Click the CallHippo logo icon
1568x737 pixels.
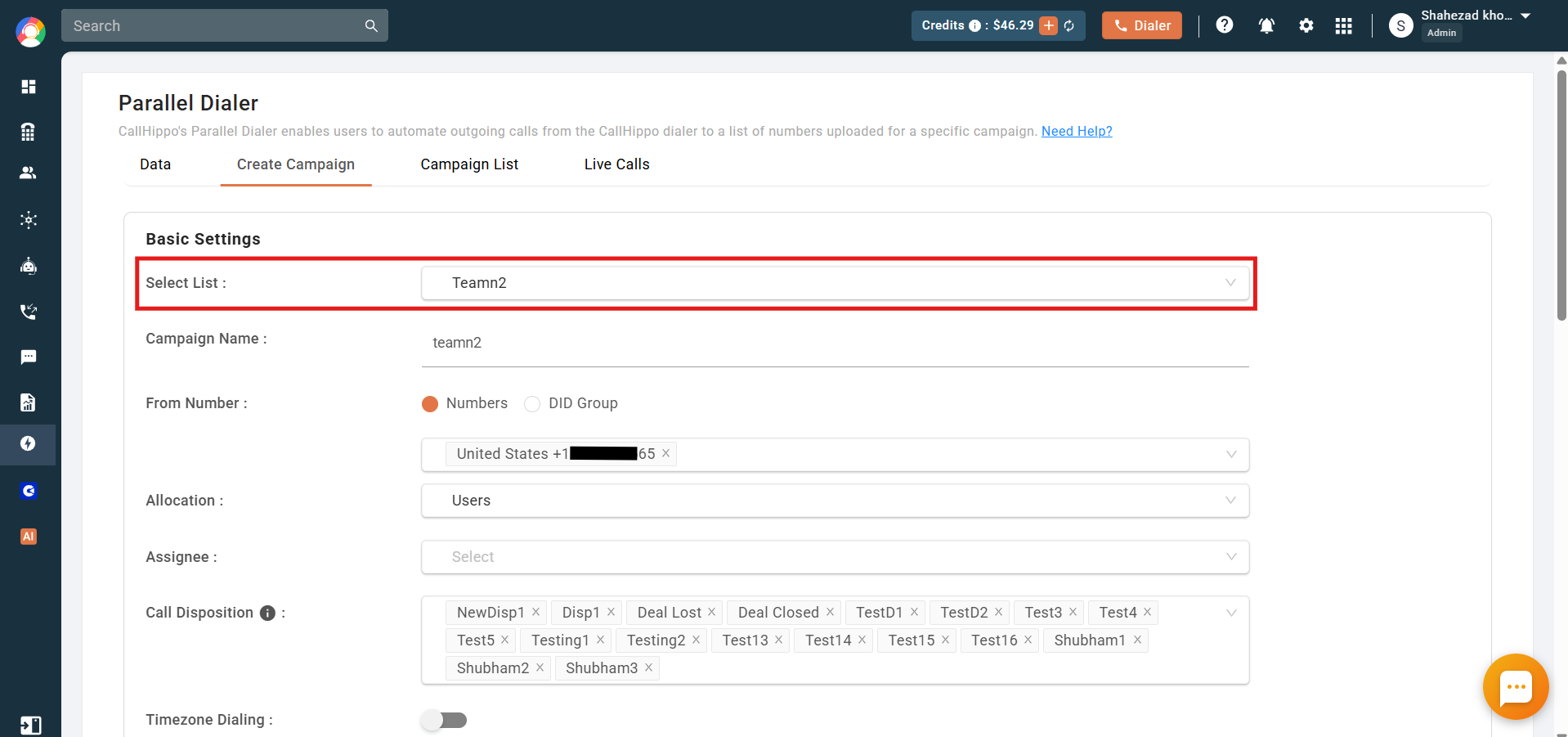pos(30,32)
